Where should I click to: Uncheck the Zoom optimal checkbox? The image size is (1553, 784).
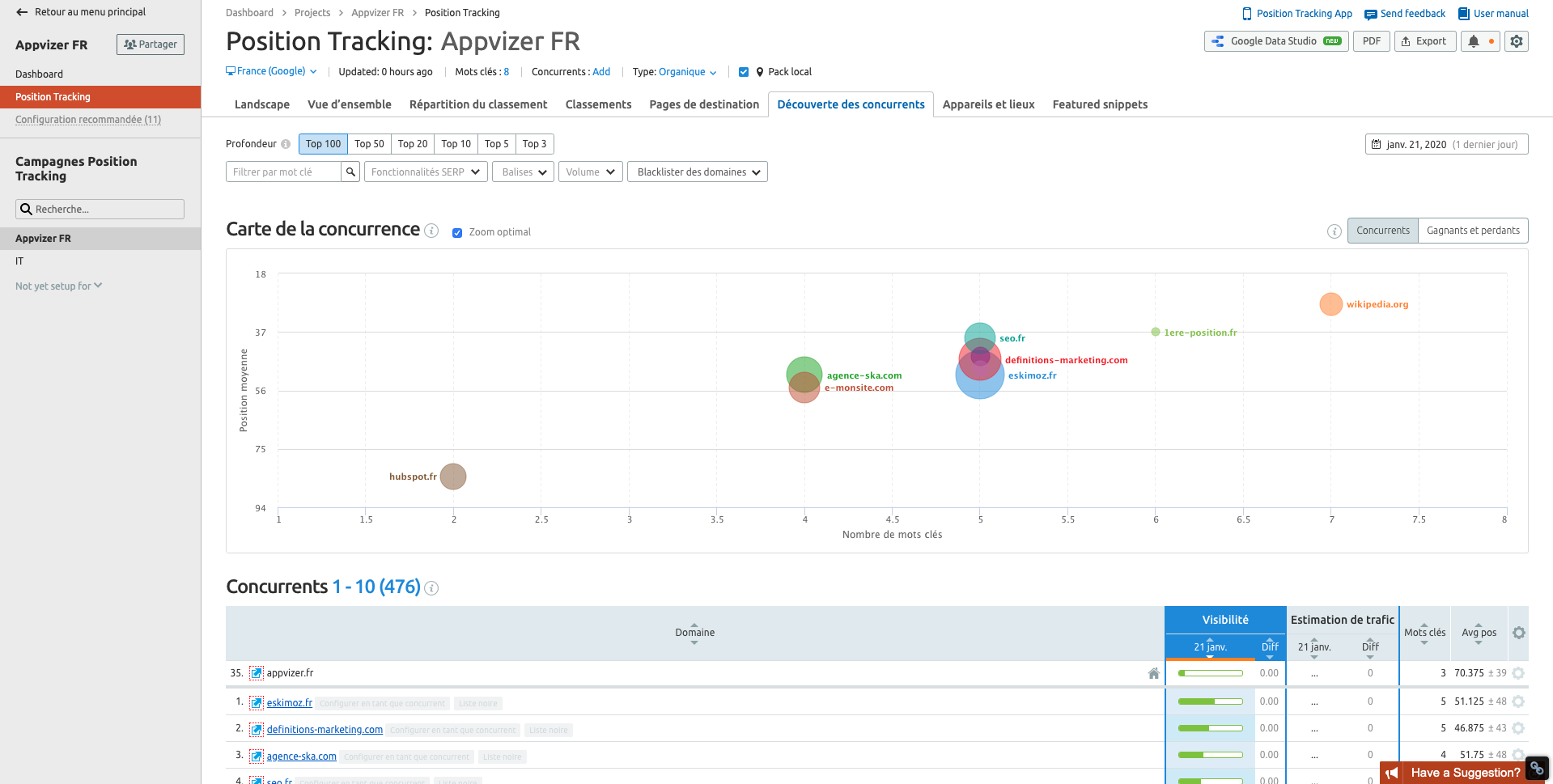click(457, 232)
